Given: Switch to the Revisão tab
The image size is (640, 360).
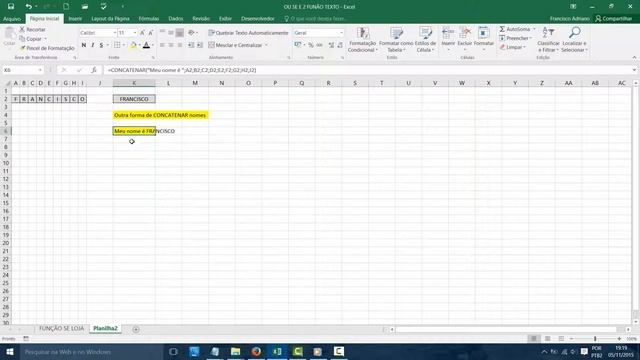Looking at the screenshot, I should (x=201, y=19).
